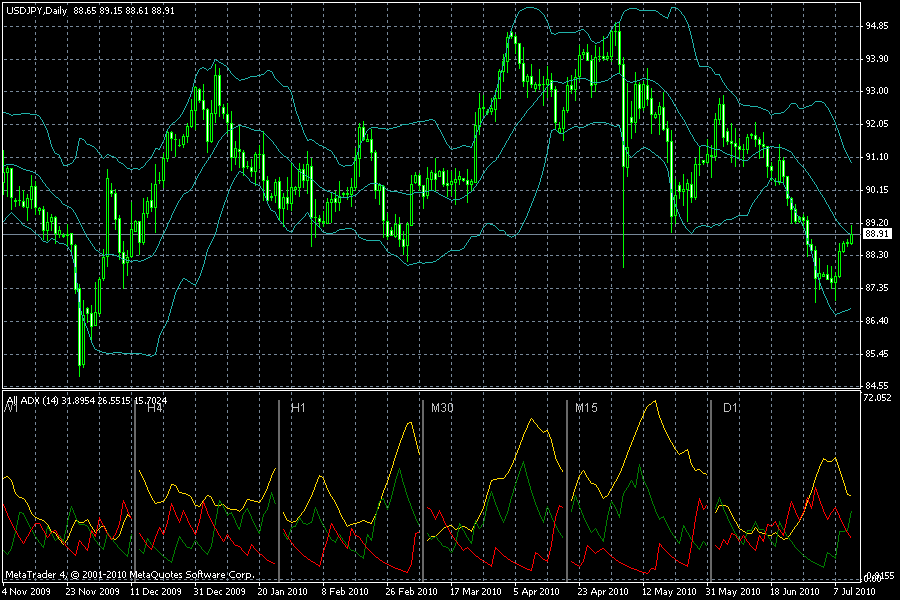Image resolution: width=900 pixels, height=600 pixels.
Task: Click the 91.10 price axis label
Action: tap(876, 157)
